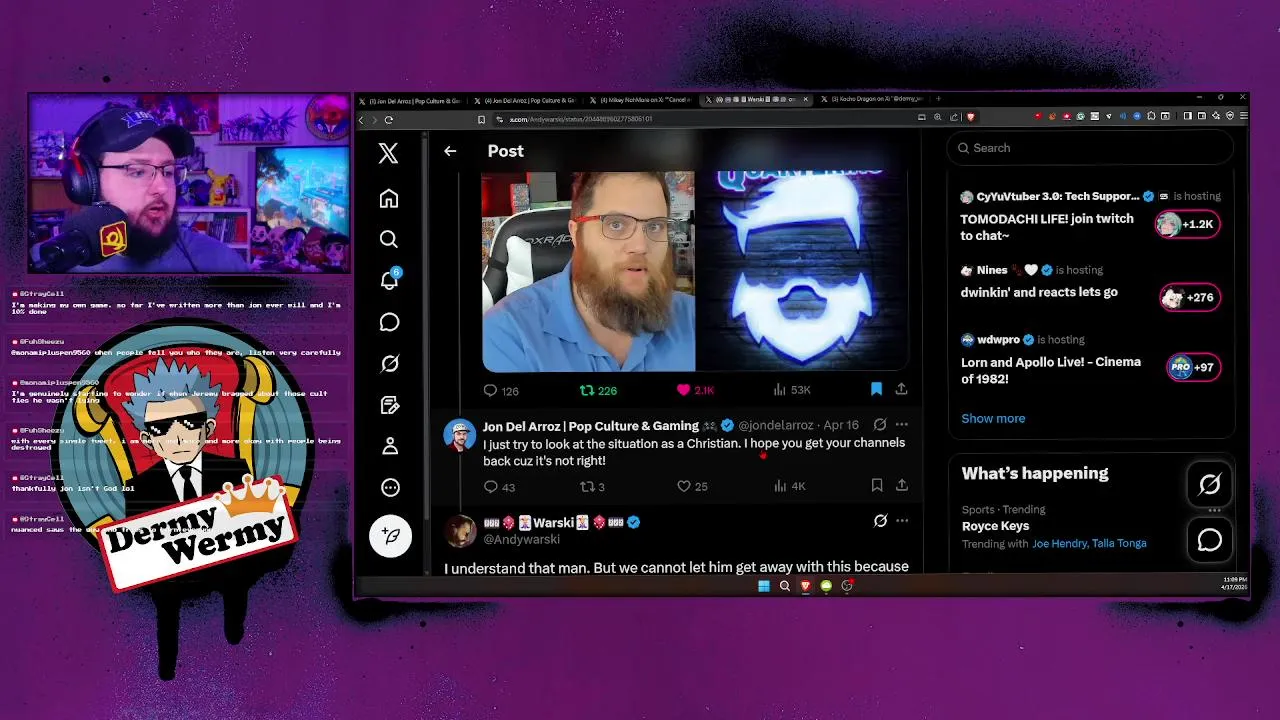This screenshot has width=1280, height=720.
Task: Focus the X Search field
Action: pyautogui.click(x=1090, y=148)
